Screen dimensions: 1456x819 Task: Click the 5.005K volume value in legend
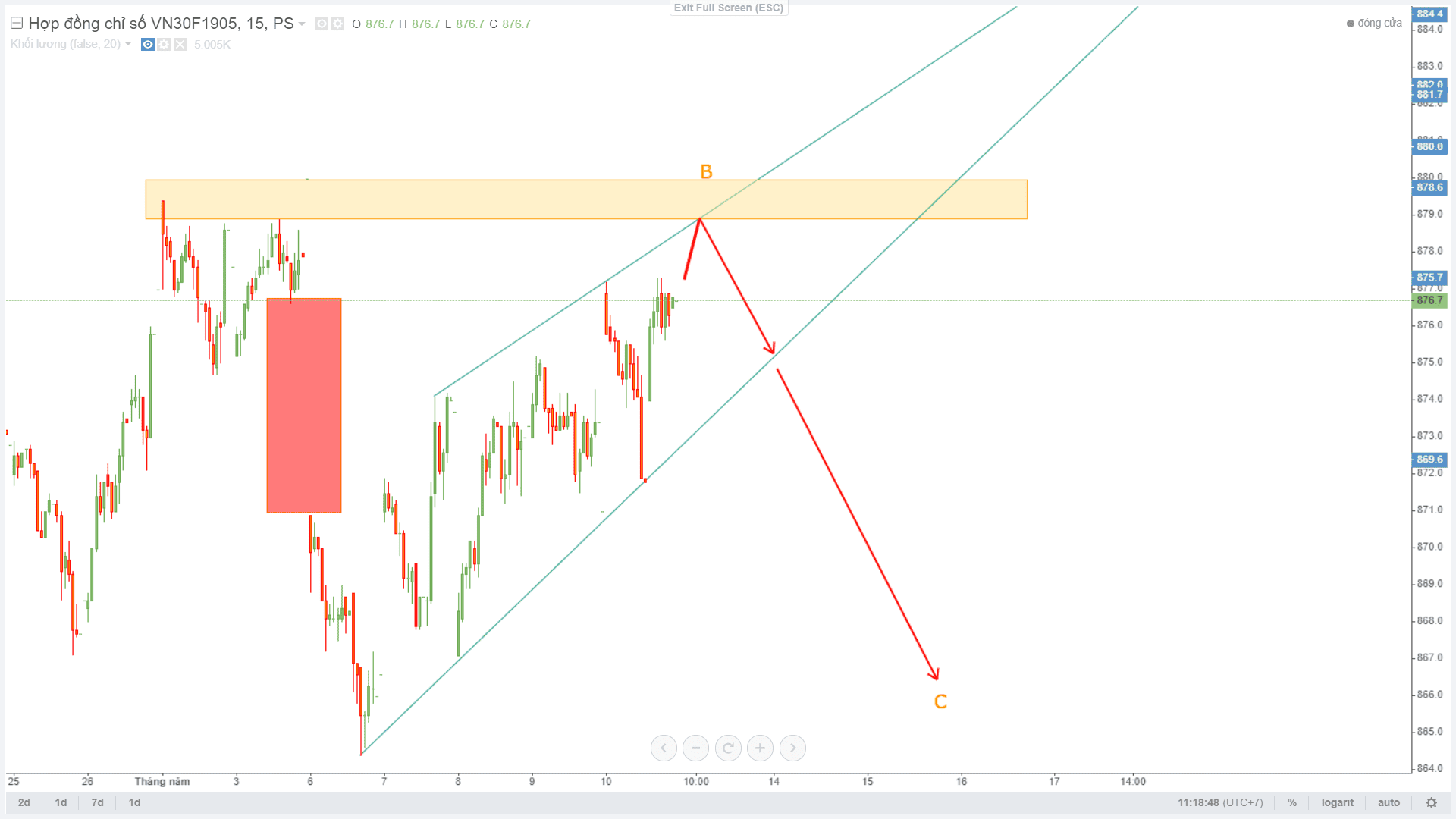click(x=212, y=45)
